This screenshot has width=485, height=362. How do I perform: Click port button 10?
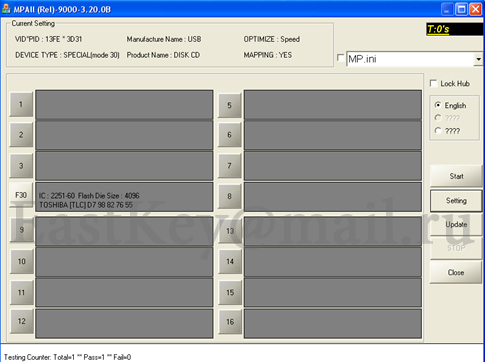(x=22, y=261)
